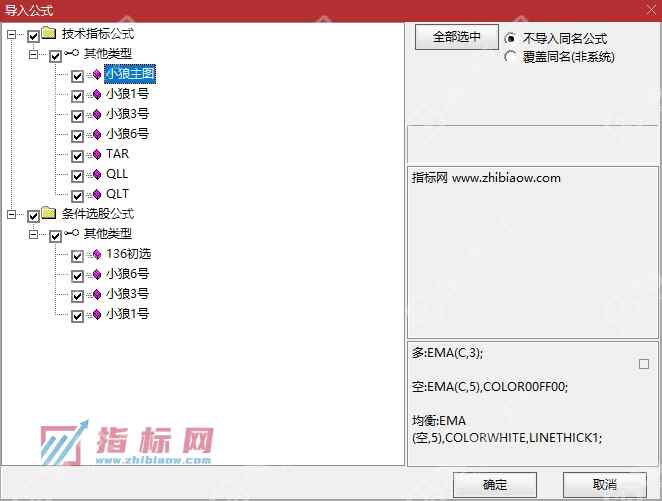662x501 pixels.
Task: Click 全部选中 button
Action: (456, 37)
